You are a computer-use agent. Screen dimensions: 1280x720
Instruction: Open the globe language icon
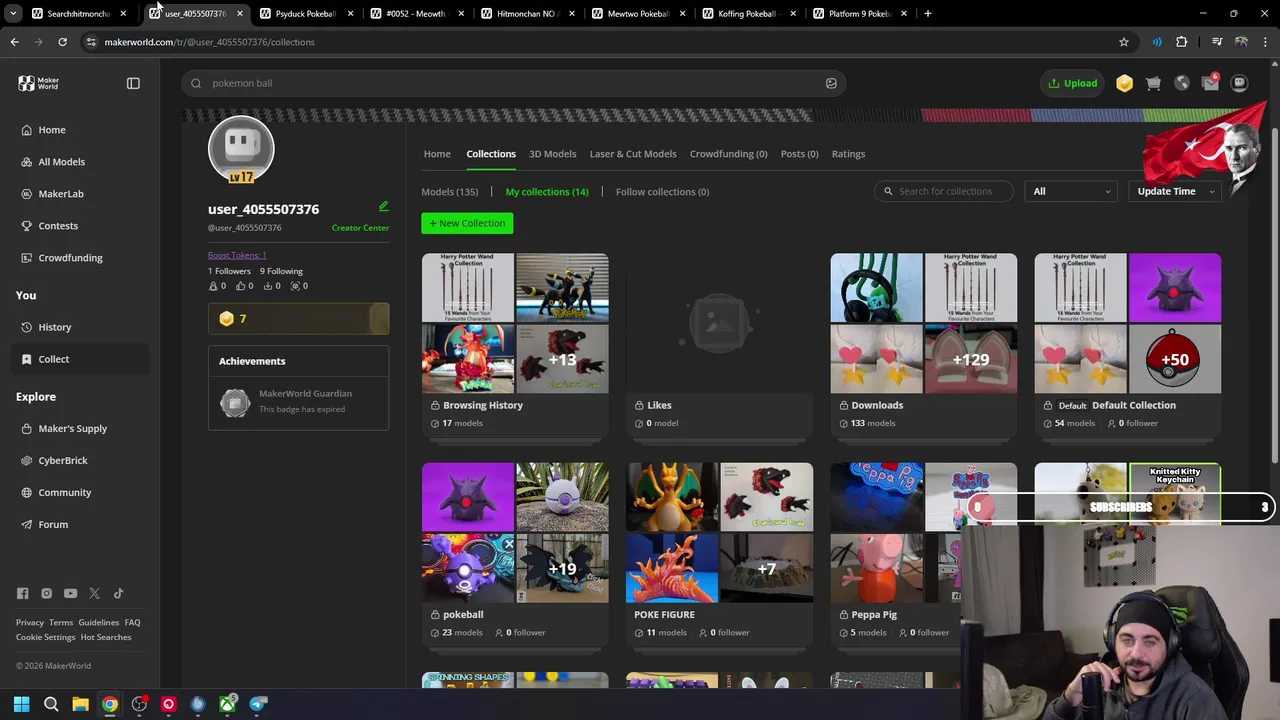pos(1182,83)
